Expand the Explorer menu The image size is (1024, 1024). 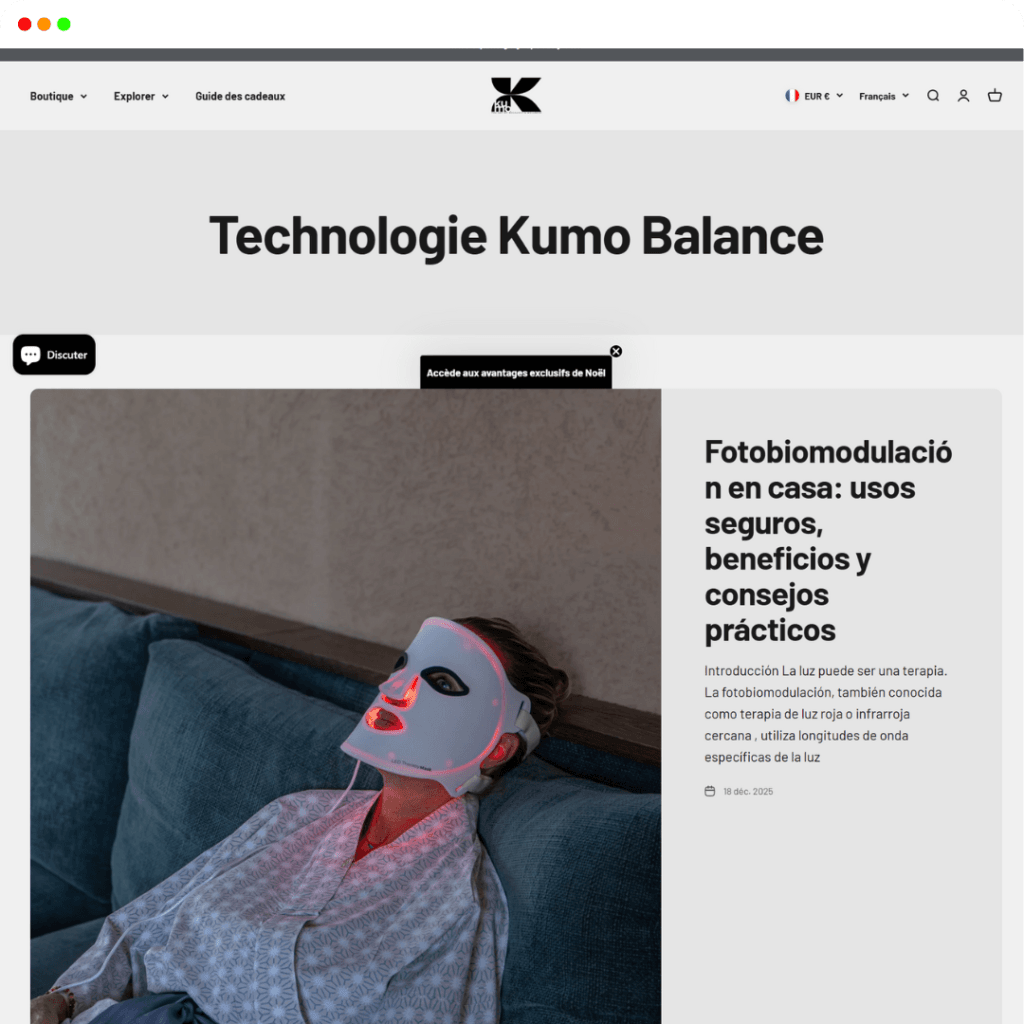tap(141, 96)
